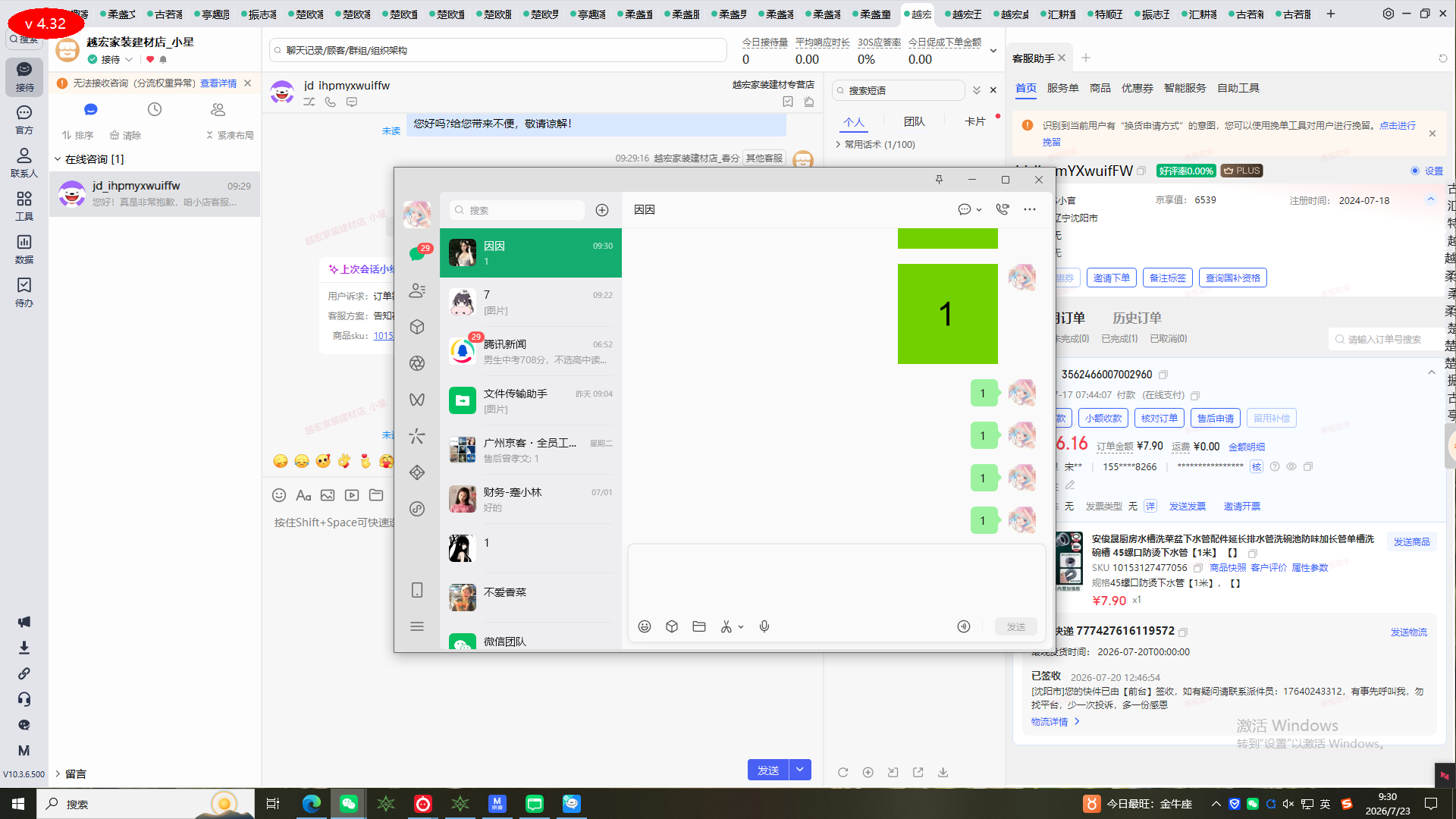Open the 工具 panel in left sidebar

24,206
